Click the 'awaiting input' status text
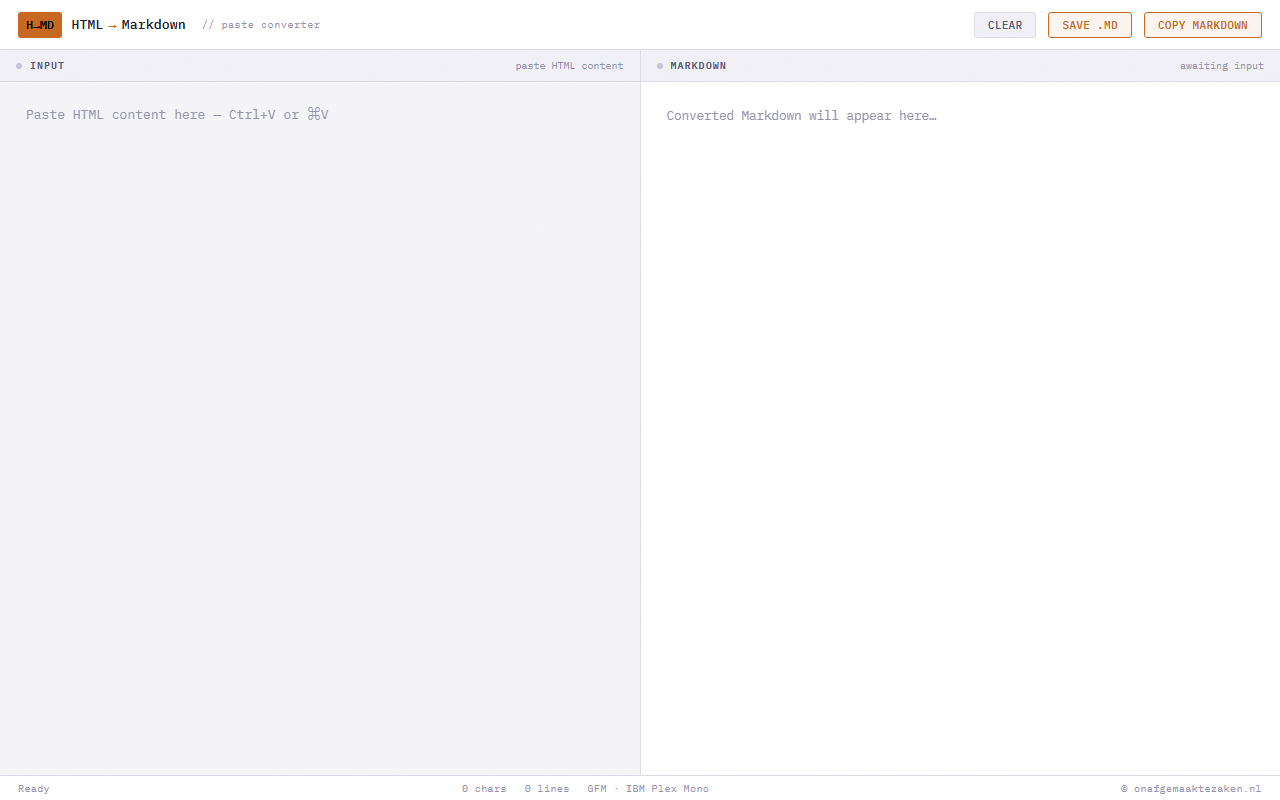 click(1222, 66)
